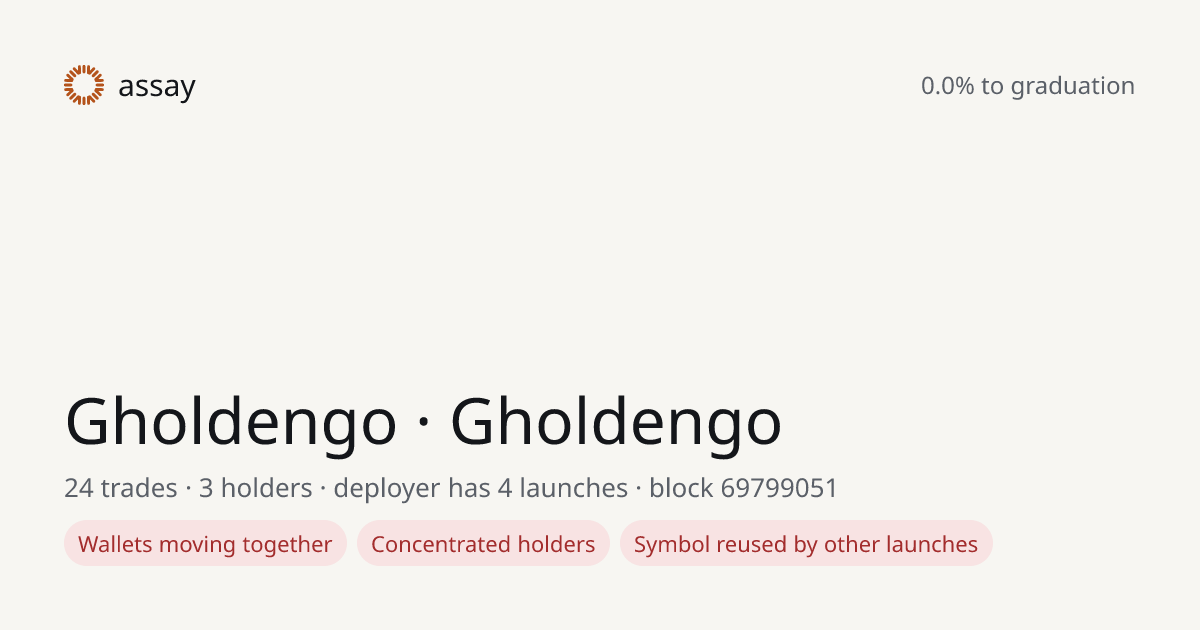1200x630 pixels.
Task: Select the number 69799051
Action: point(779,488)
